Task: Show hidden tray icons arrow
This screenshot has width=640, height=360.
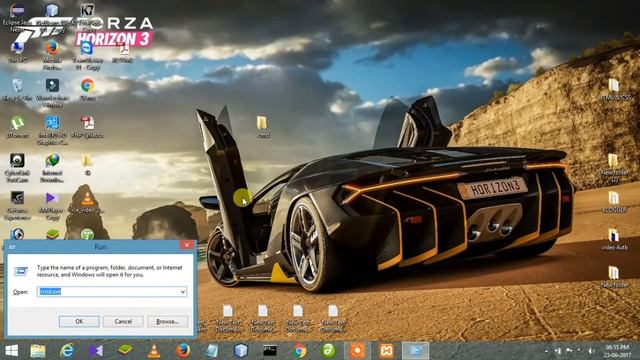Action: click(546, 351)
